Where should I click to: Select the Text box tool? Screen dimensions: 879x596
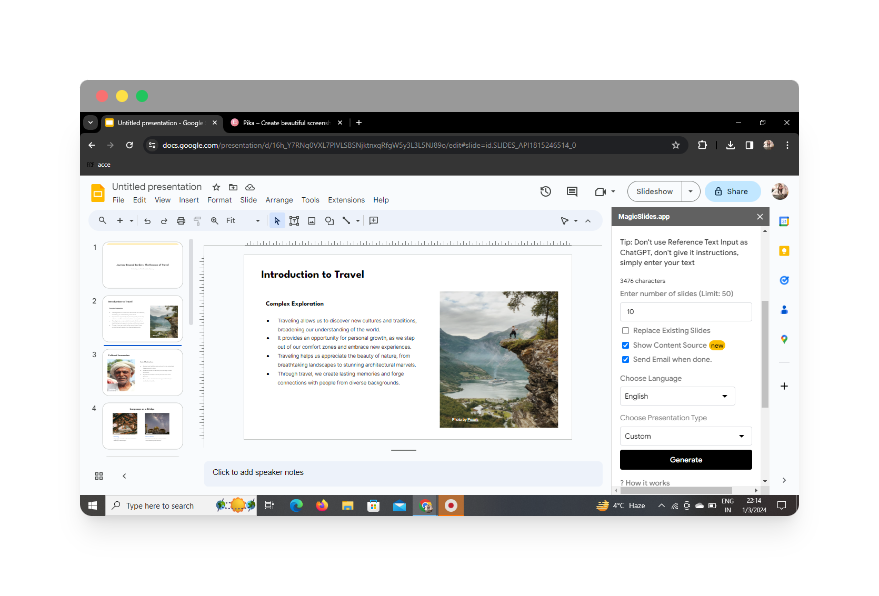point(294,221)
